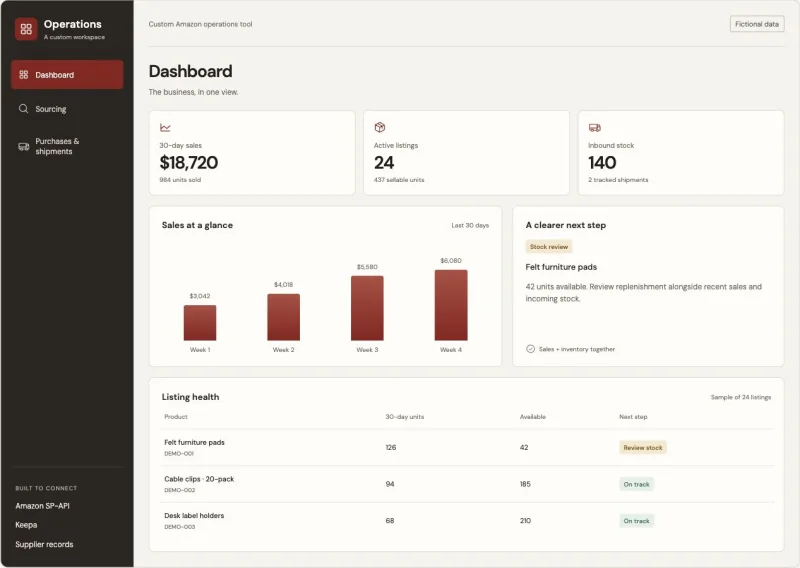Viewport: 800px width, 568px height.
Task: Click the 30-day sales chart icon
Action: [x=165, y=128]
